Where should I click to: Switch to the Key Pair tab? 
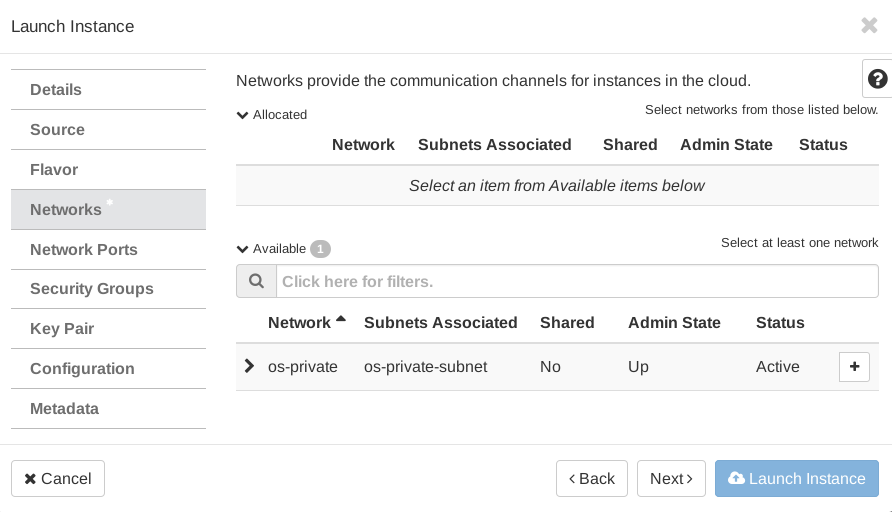pos(62,329)
